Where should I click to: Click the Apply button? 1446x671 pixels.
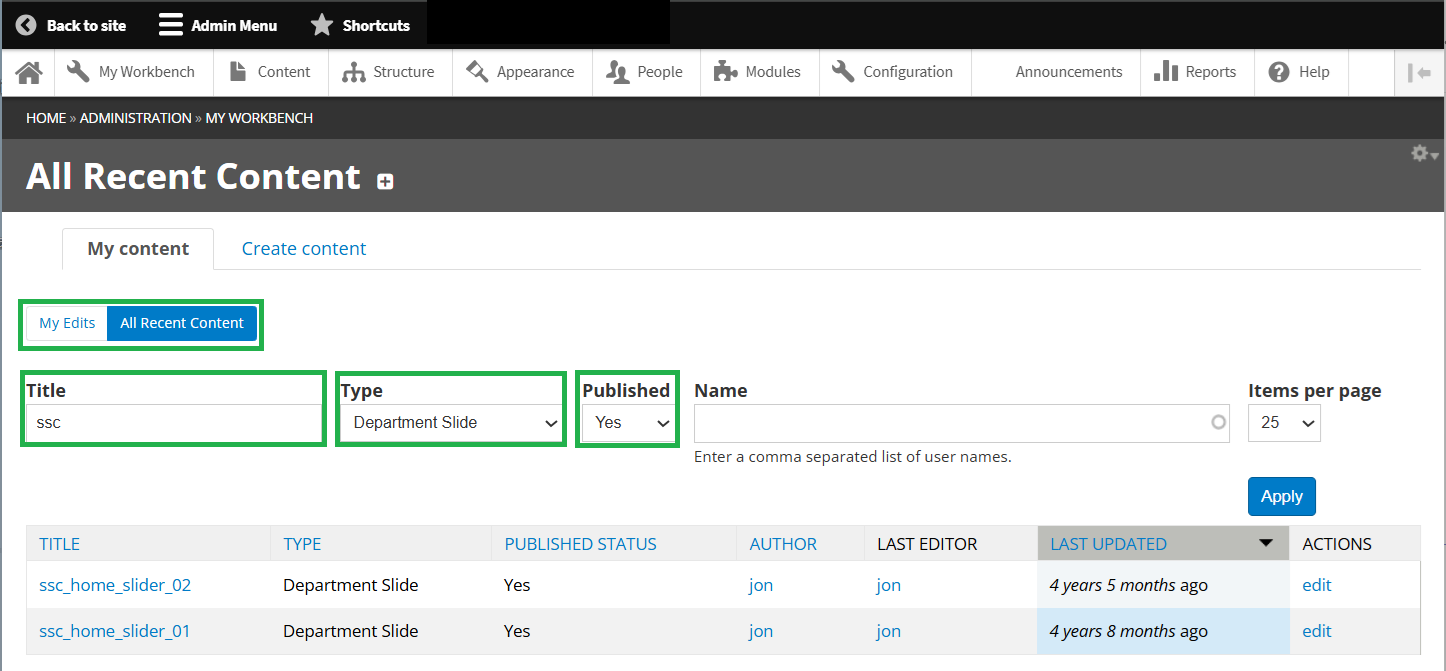click(1282, 497)
